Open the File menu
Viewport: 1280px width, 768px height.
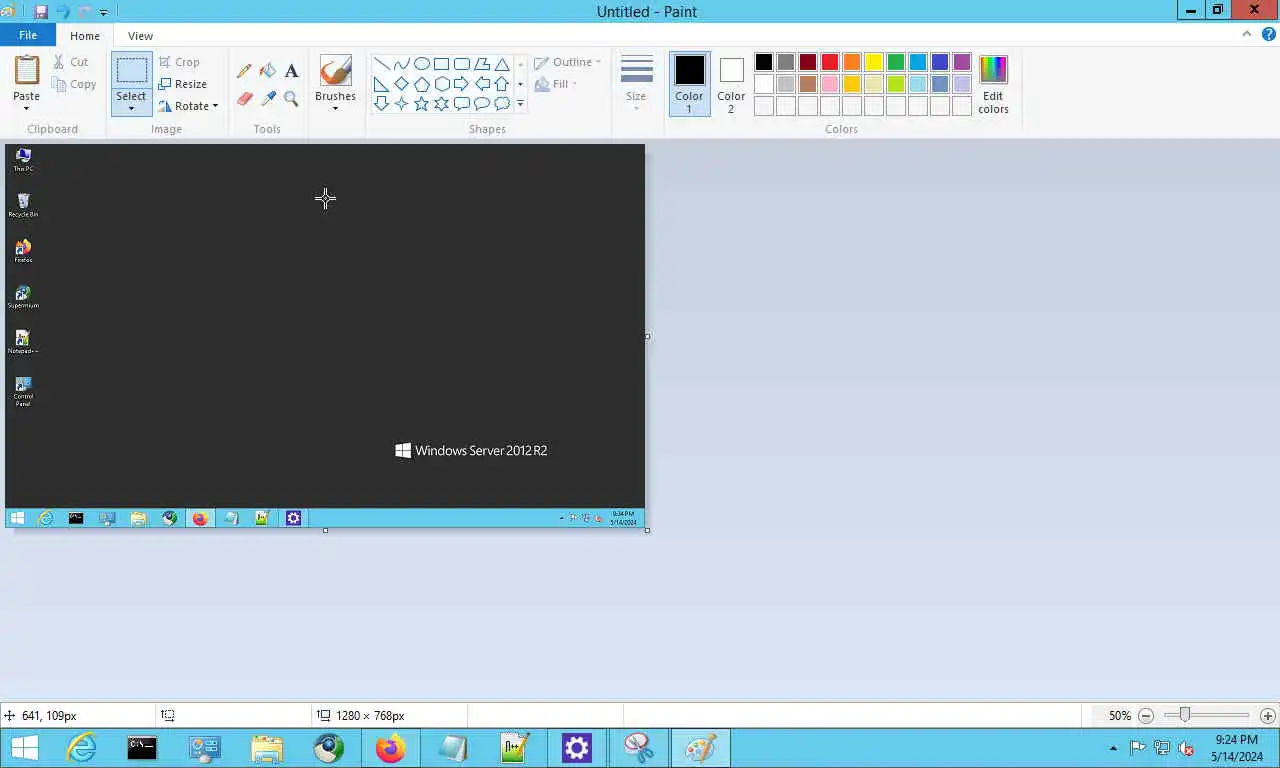(x=28, y=35)
